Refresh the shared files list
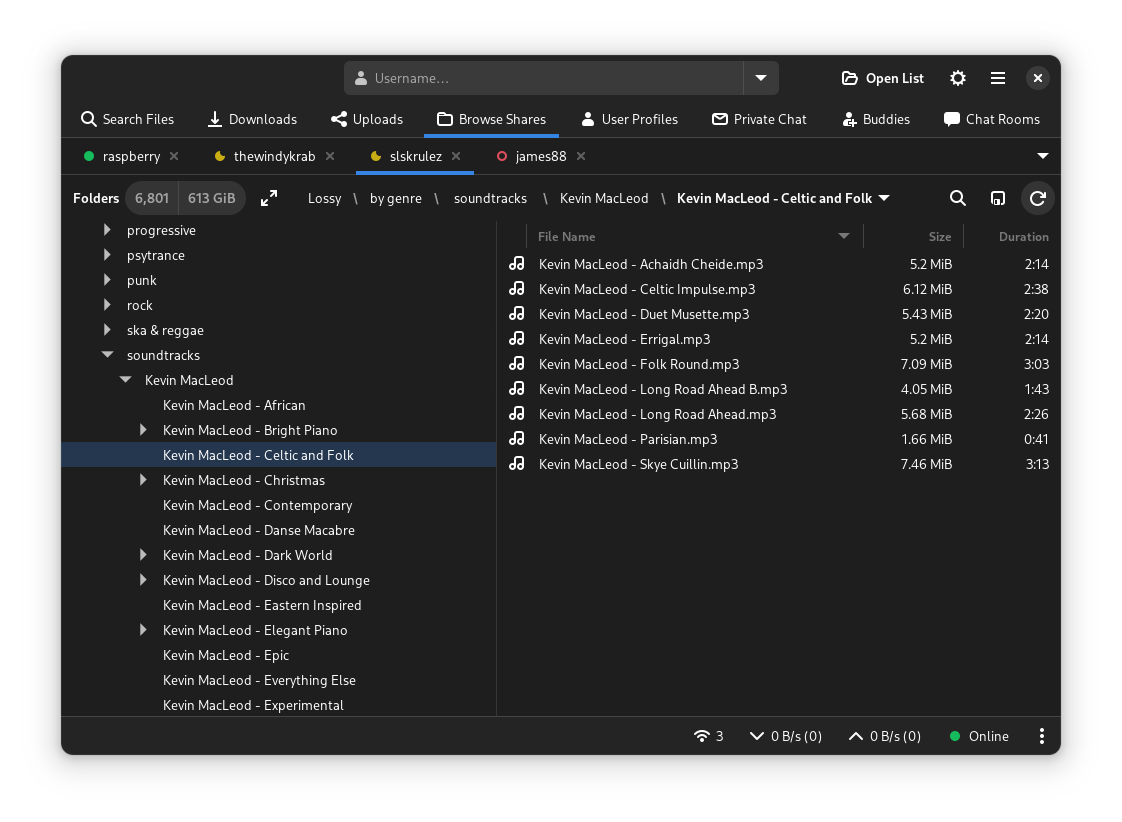 [1037, 198]
